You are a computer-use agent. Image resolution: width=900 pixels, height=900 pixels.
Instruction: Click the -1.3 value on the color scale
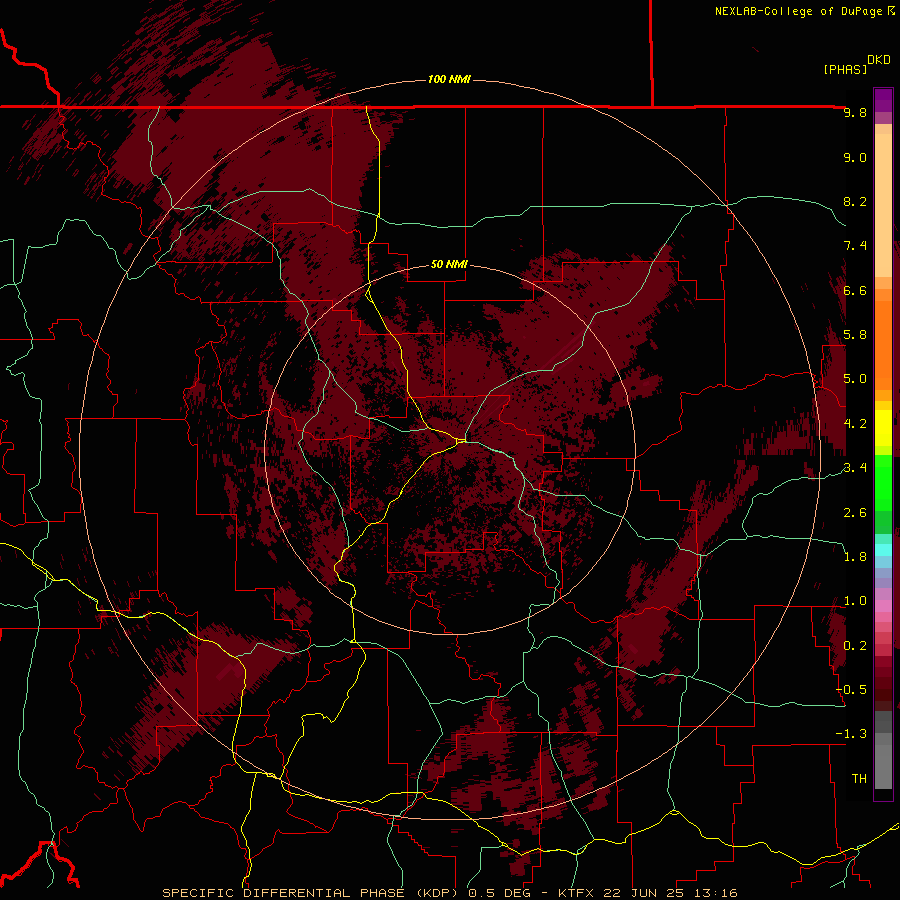click(851, 734)
